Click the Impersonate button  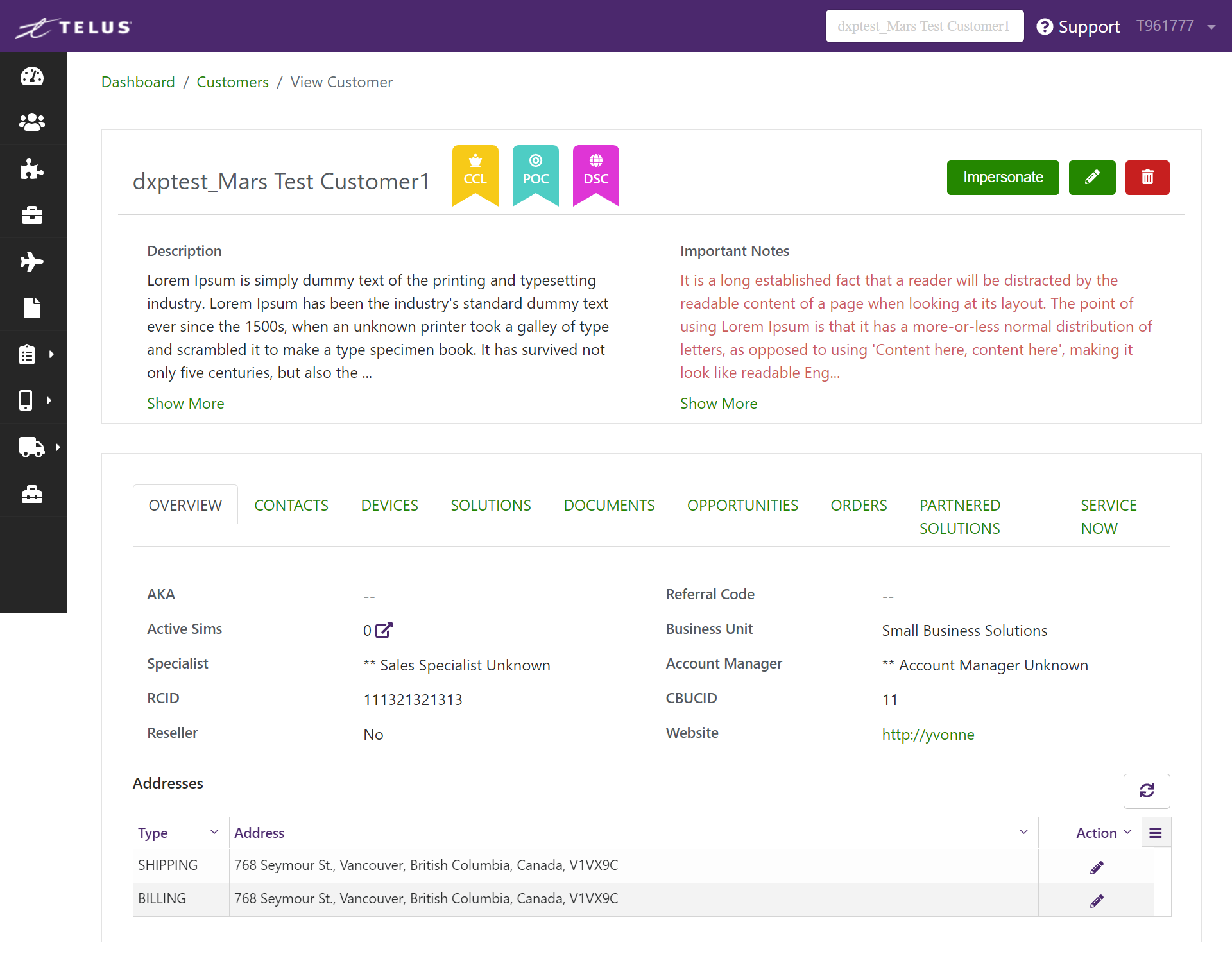(1003, 177)
